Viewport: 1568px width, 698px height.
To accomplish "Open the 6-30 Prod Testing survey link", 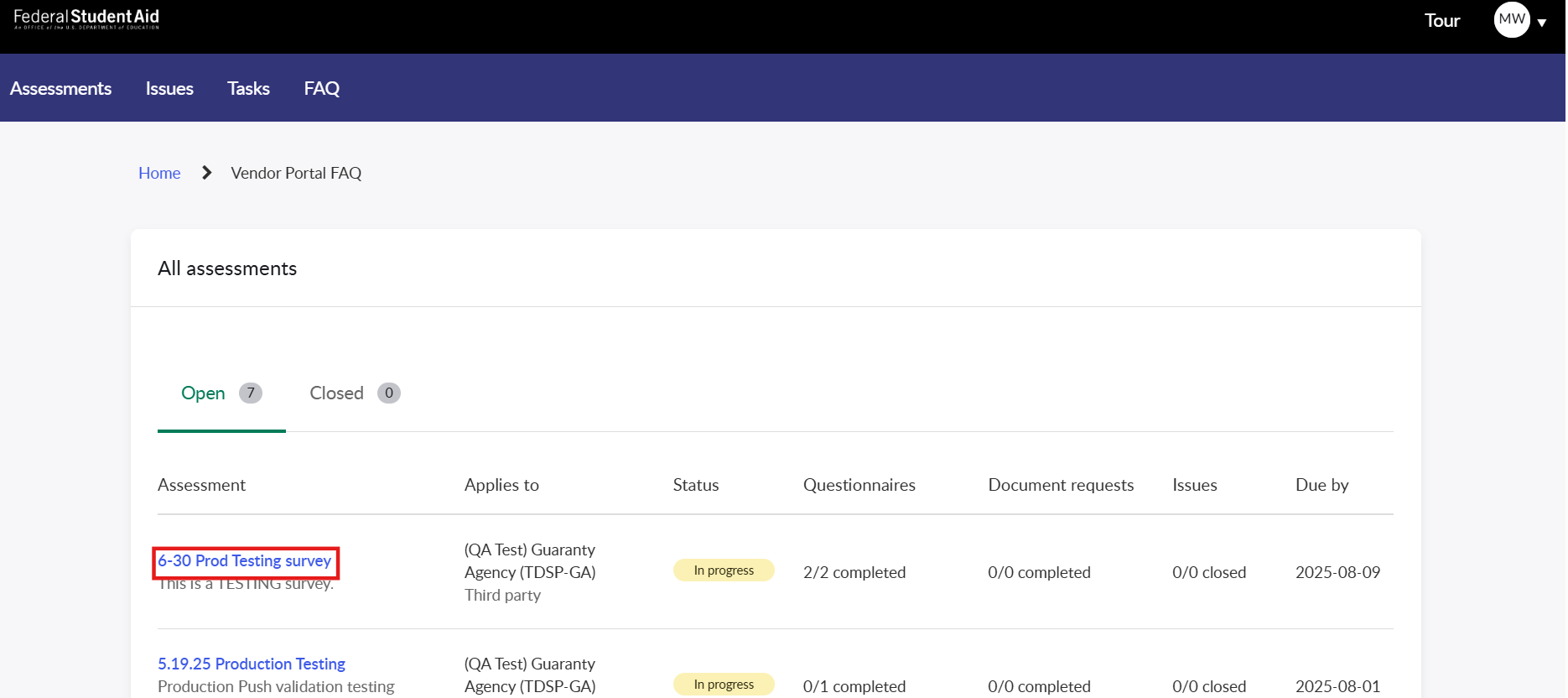I will point(245,560).
